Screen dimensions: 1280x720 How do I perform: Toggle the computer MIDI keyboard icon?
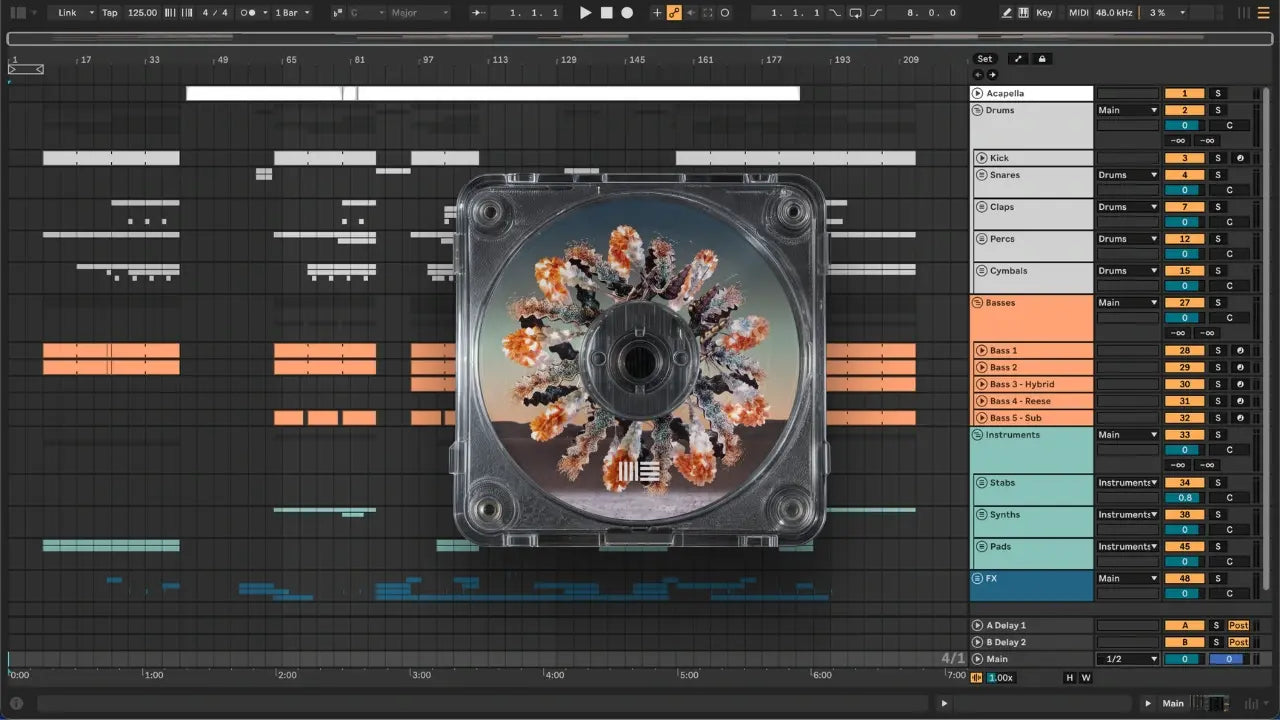(x=1023, y=13)
